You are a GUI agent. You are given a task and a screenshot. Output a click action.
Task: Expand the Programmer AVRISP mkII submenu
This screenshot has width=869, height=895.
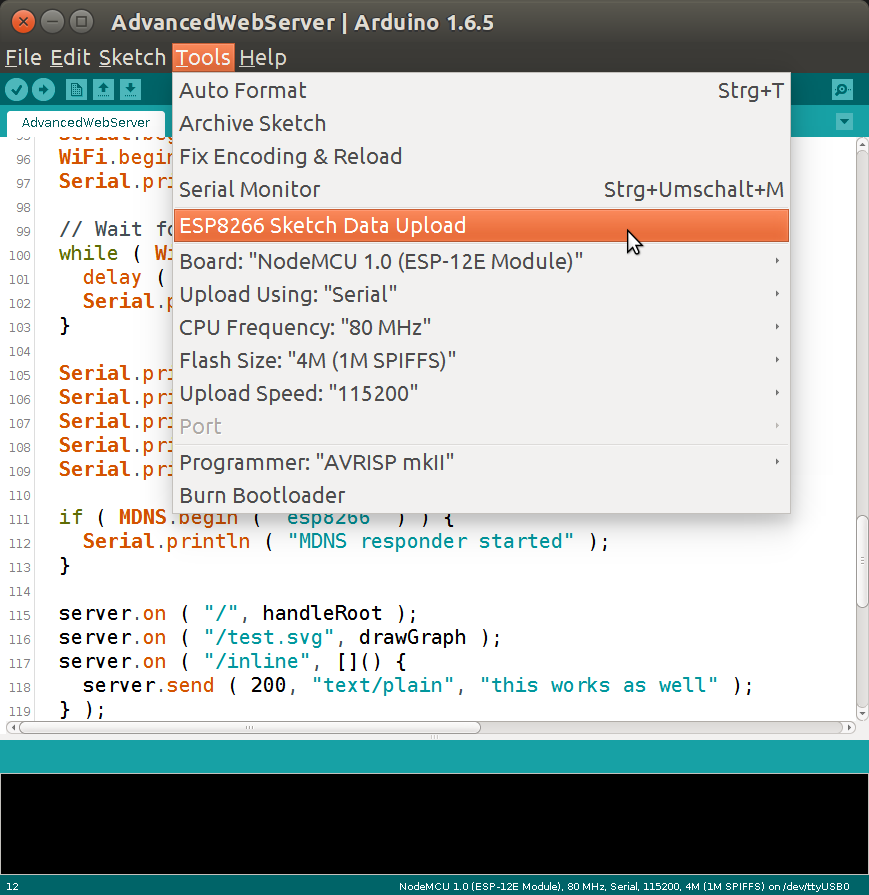click(481, 462)
